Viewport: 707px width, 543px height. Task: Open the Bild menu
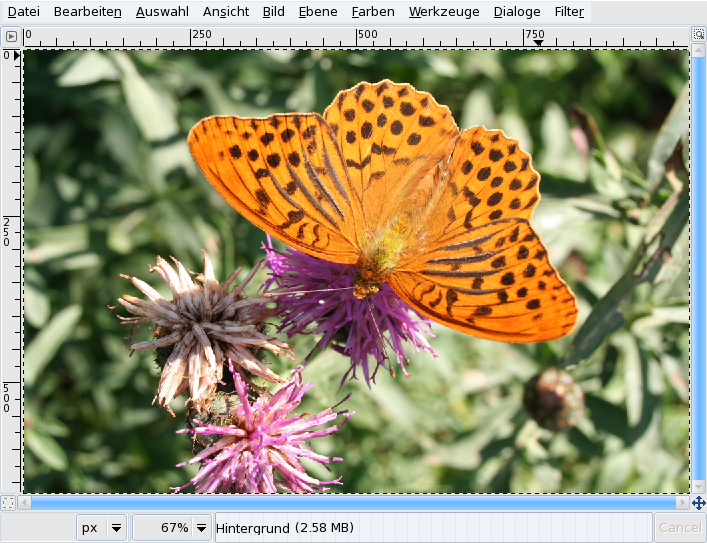click(x=273, y=12)
